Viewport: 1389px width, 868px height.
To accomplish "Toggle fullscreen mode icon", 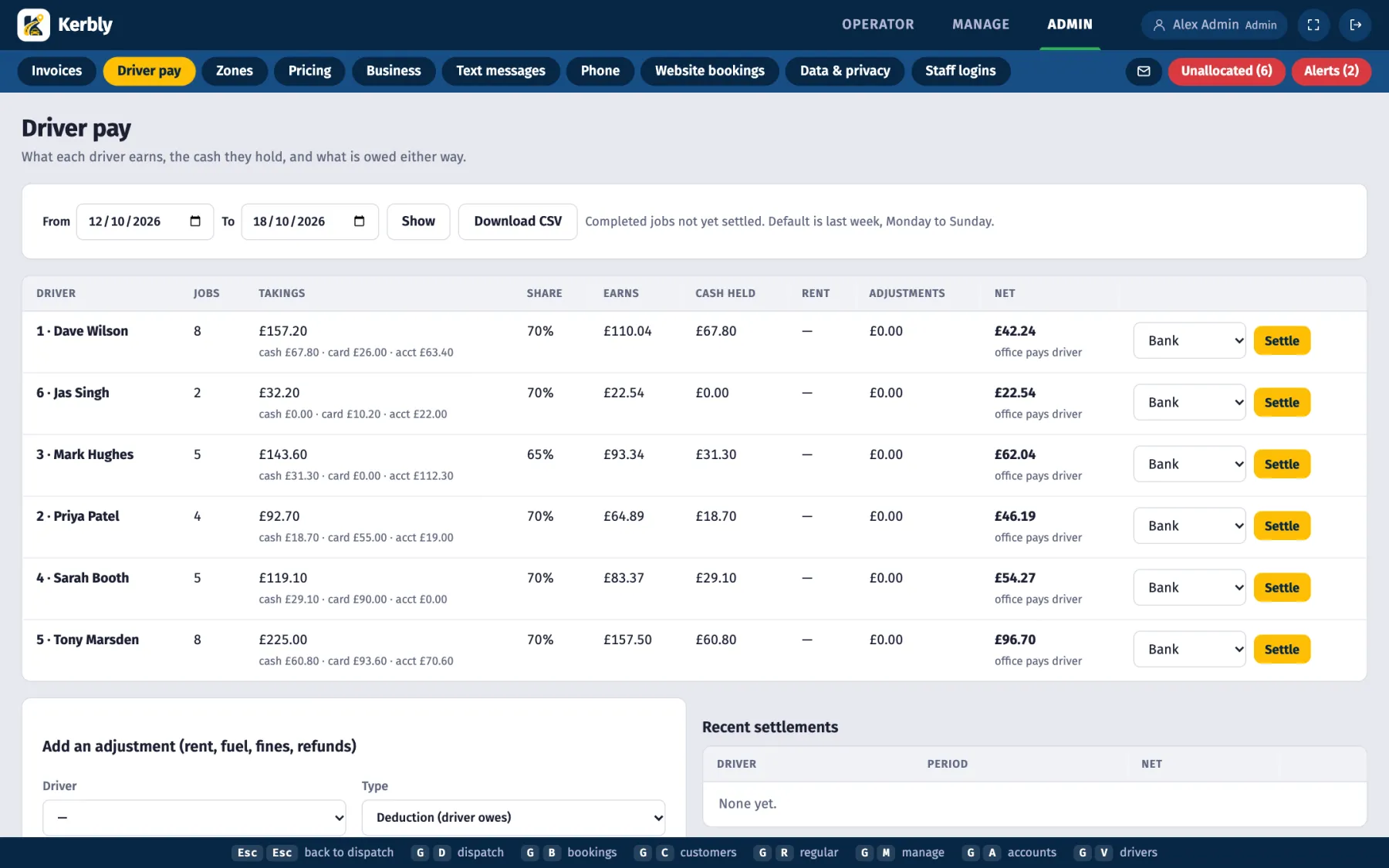I will 1313,25.
